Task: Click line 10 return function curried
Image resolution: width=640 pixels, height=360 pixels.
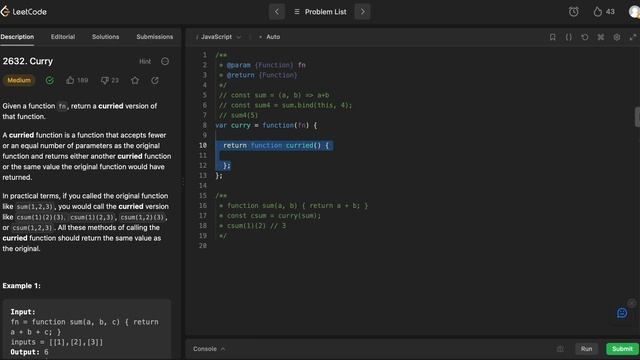Action: [276, 145]
